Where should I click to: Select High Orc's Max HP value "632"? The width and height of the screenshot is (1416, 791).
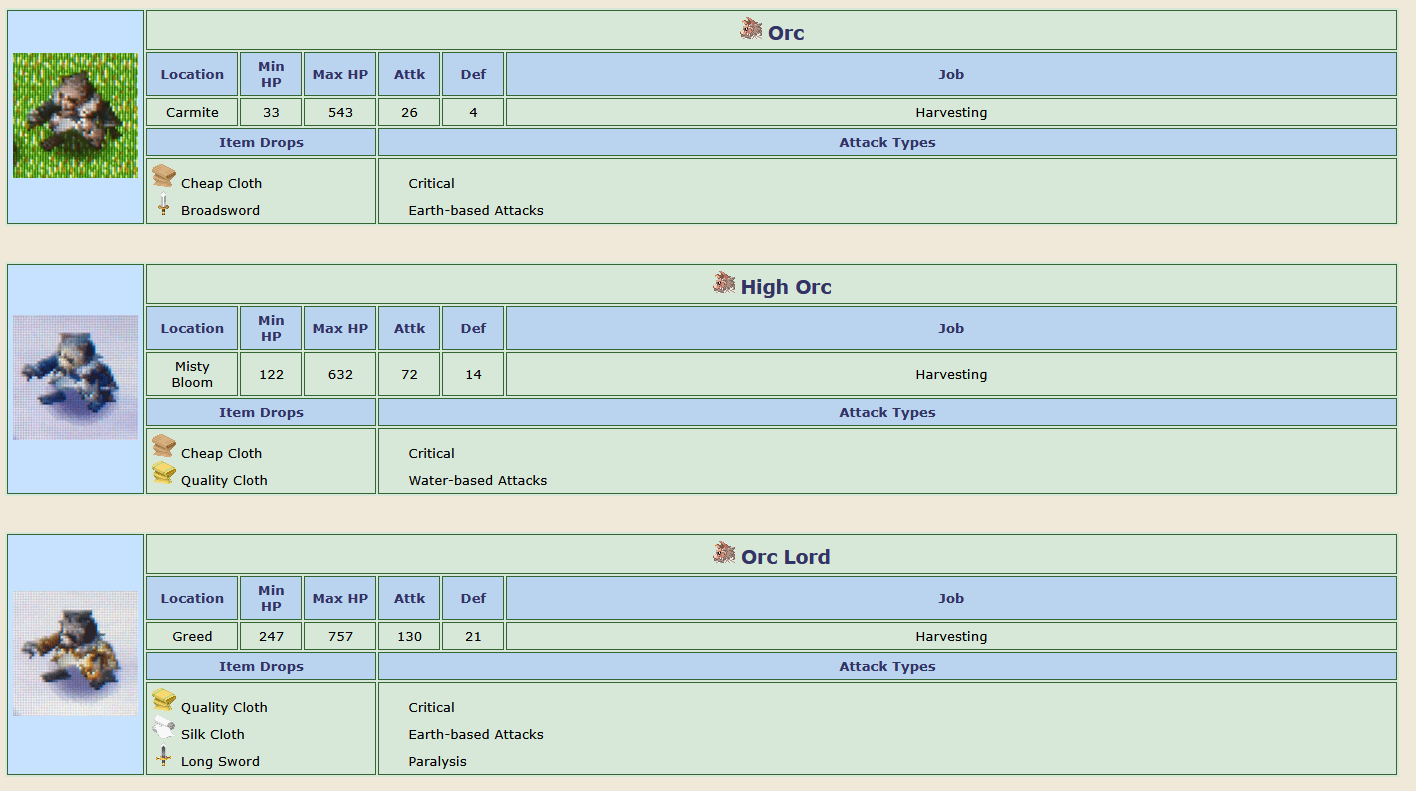coord(341,374)
